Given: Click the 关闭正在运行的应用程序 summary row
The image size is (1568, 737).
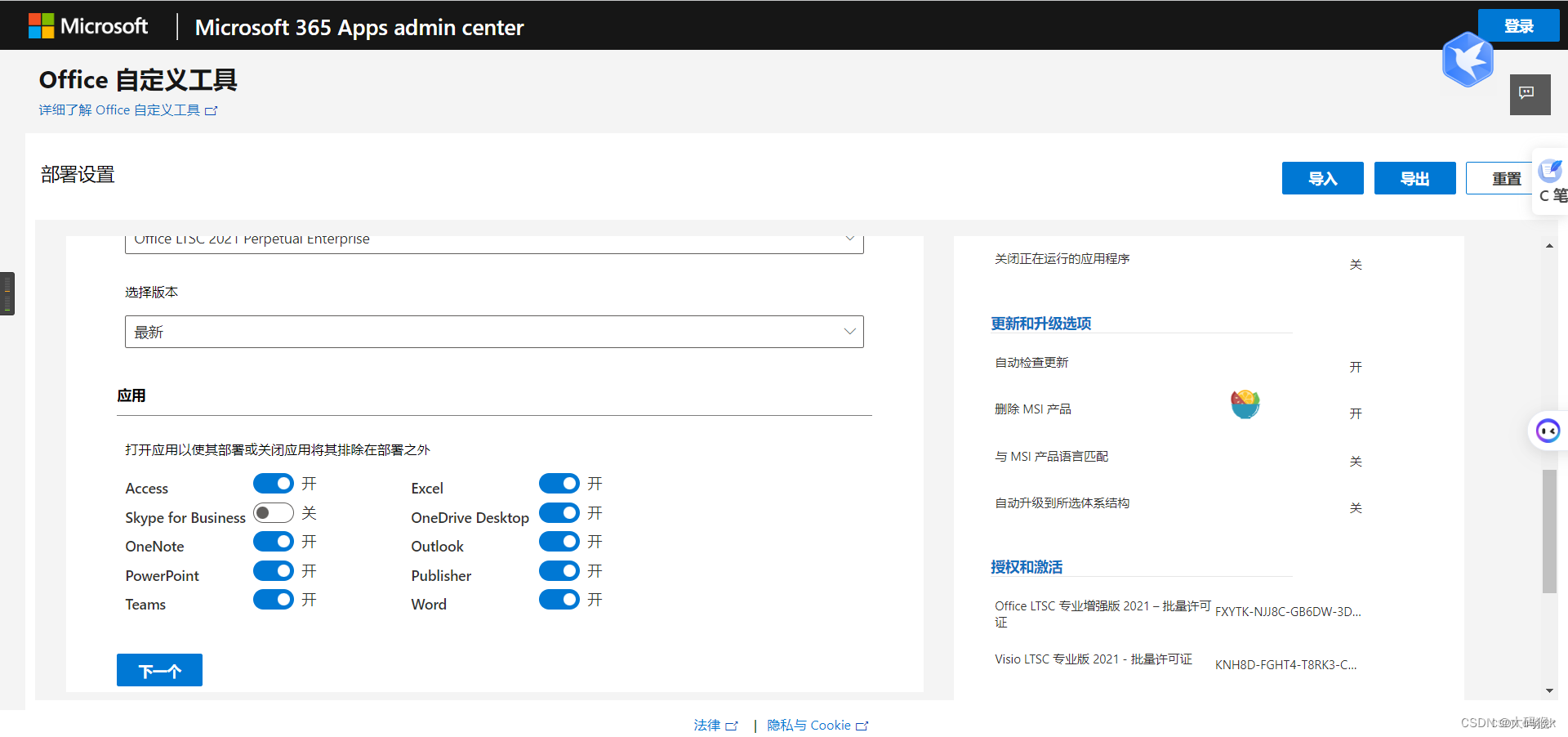Looking at the screenshot, I should pos(1178,261).
